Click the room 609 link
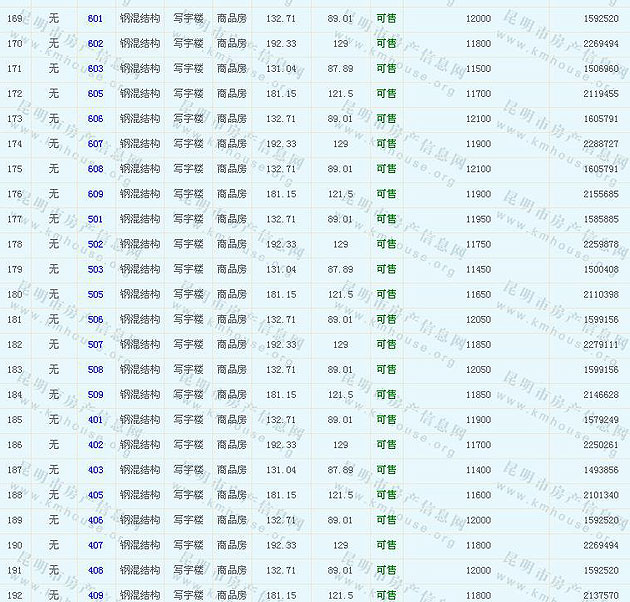This screenshot has height=602, width=630. (x=95, y=194)
